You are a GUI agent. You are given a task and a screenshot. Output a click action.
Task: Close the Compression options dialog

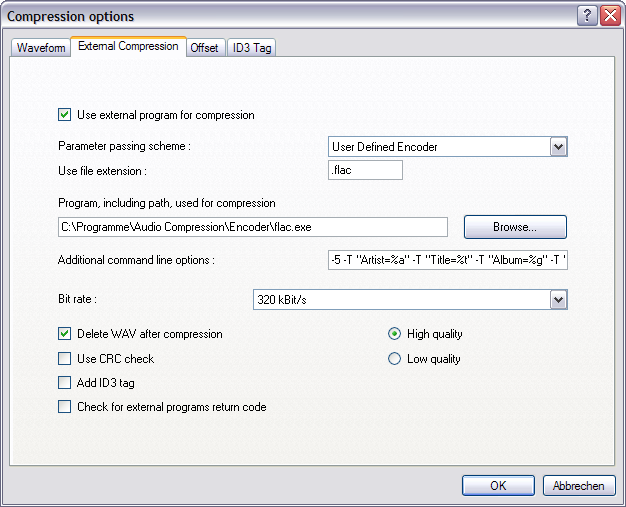click(x=611, y=16)
